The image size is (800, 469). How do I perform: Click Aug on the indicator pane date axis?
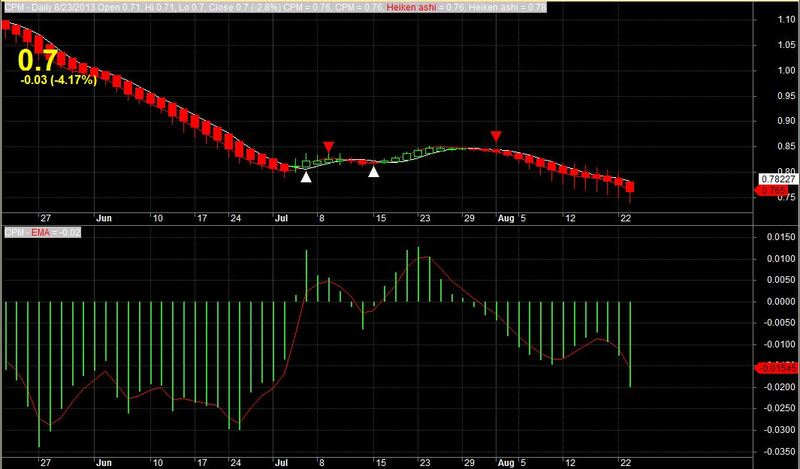click(506, 463)
